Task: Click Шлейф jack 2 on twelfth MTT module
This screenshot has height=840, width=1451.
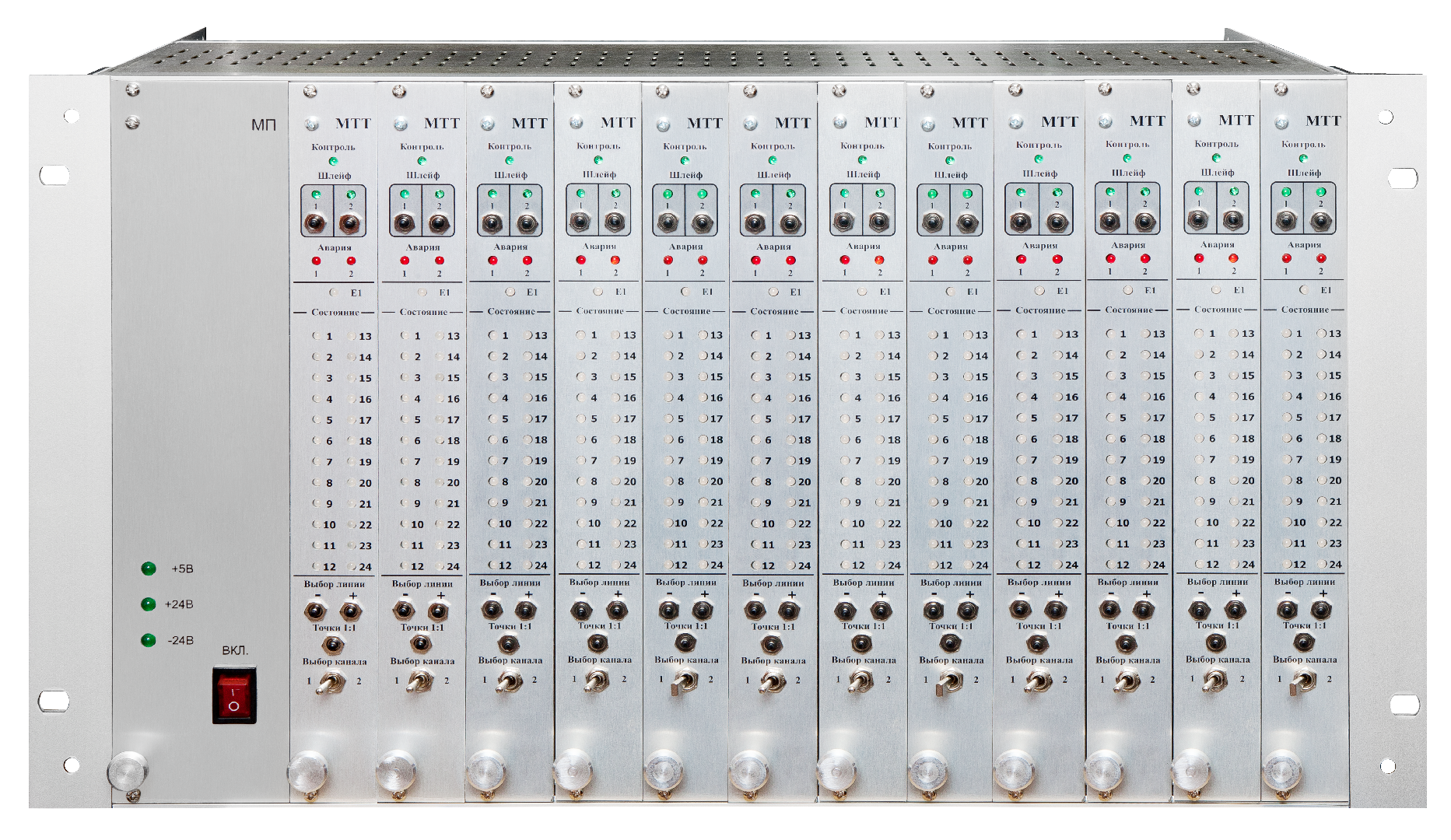Action: 1320,221
